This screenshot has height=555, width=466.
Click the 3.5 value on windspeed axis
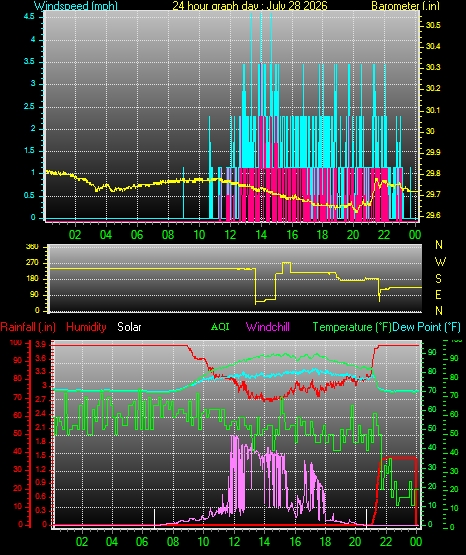(x=29, y=61)
